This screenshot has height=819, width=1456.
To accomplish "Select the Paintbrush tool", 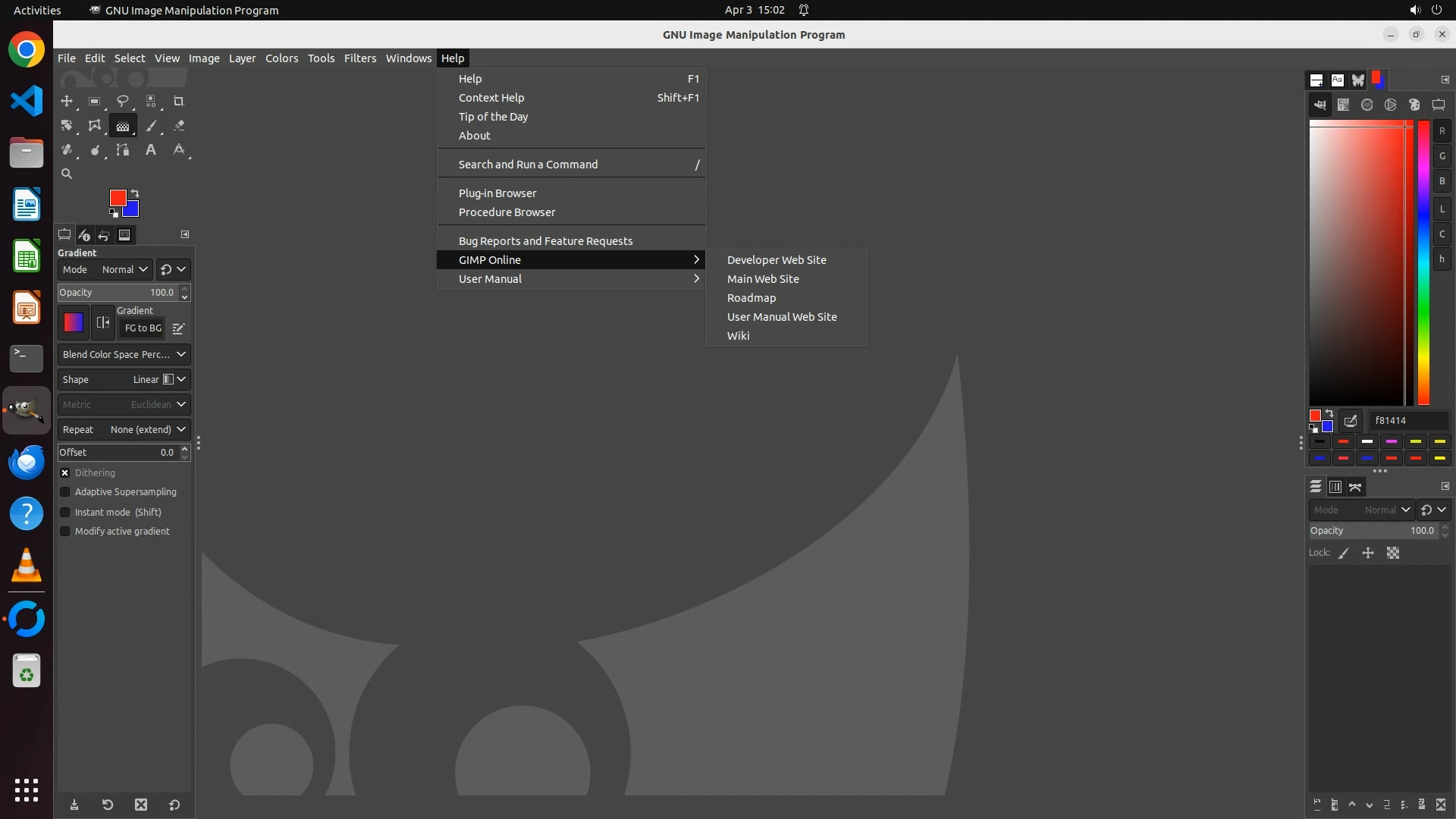I will 151,126.
